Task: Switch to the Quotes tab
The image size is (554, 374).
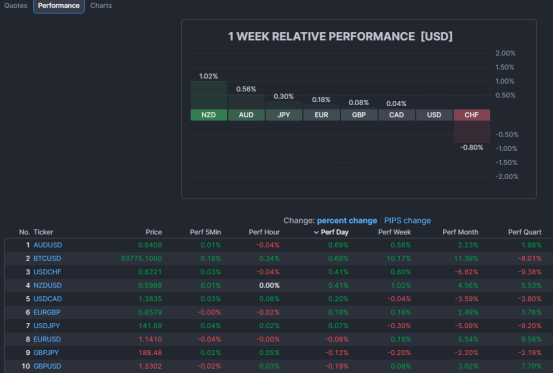Action: [16, 6]
